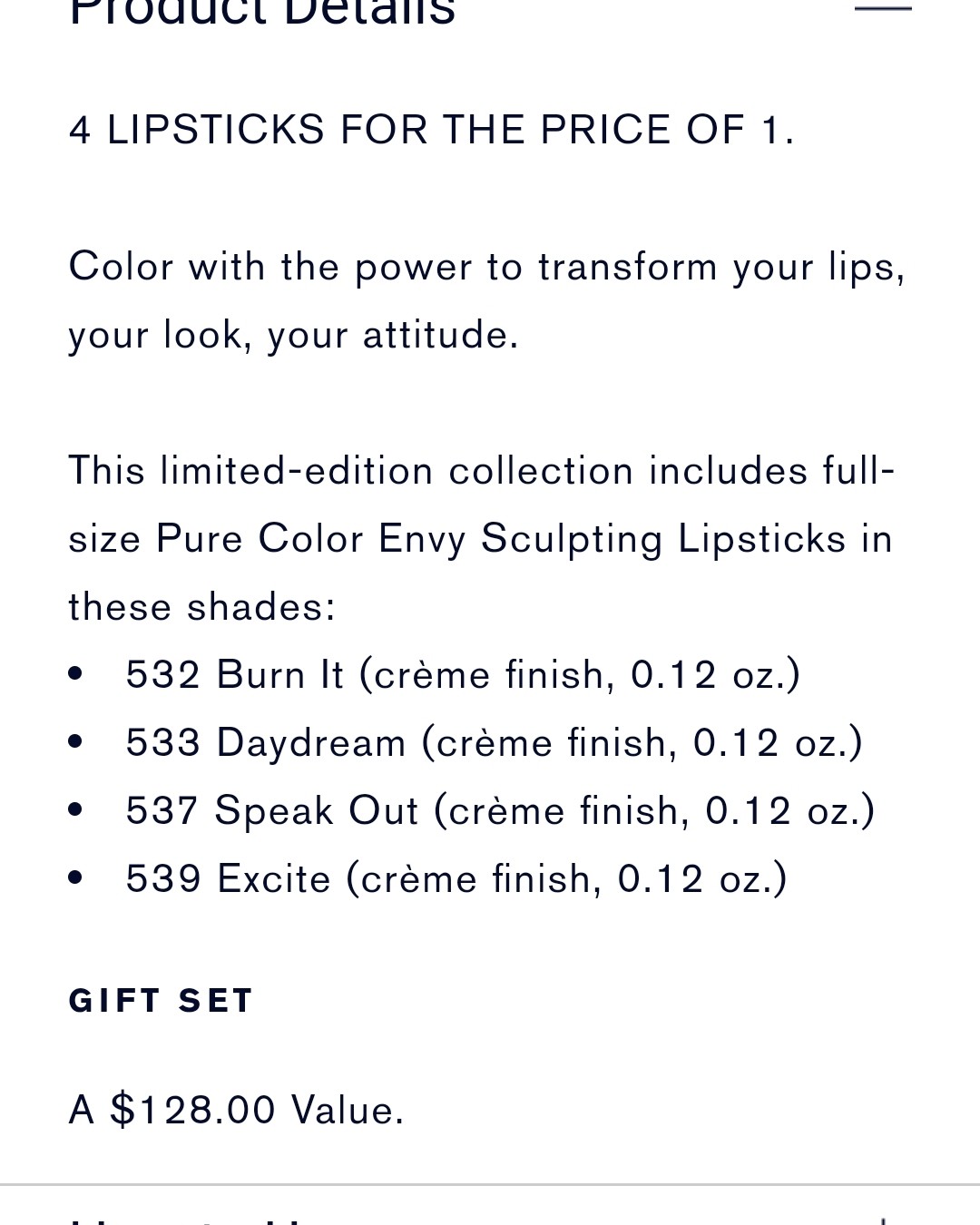This screenshot has height=1225, width=980.
Task: Click the bullet beside 532 Burn It
Action: (75, 674)
